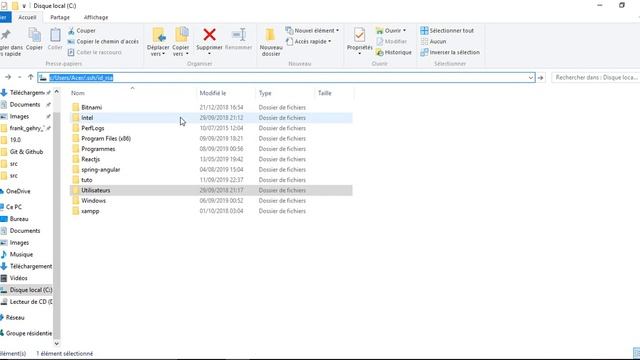640x360 pixels.
Task: Sort by the Taille column header
Action: coord(324,93)
